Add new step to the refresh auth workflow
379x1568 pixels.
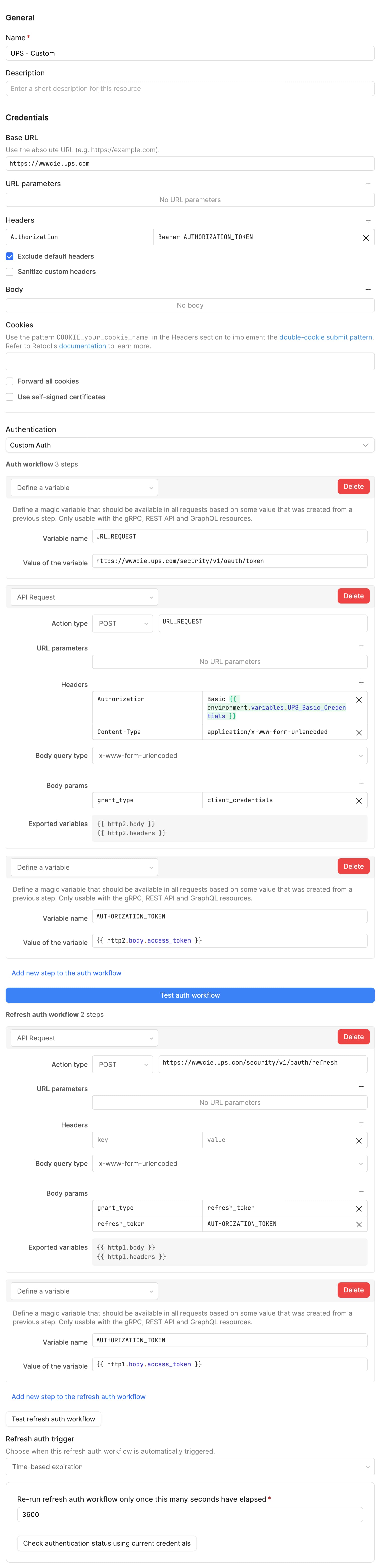(x=78, y=1397)
